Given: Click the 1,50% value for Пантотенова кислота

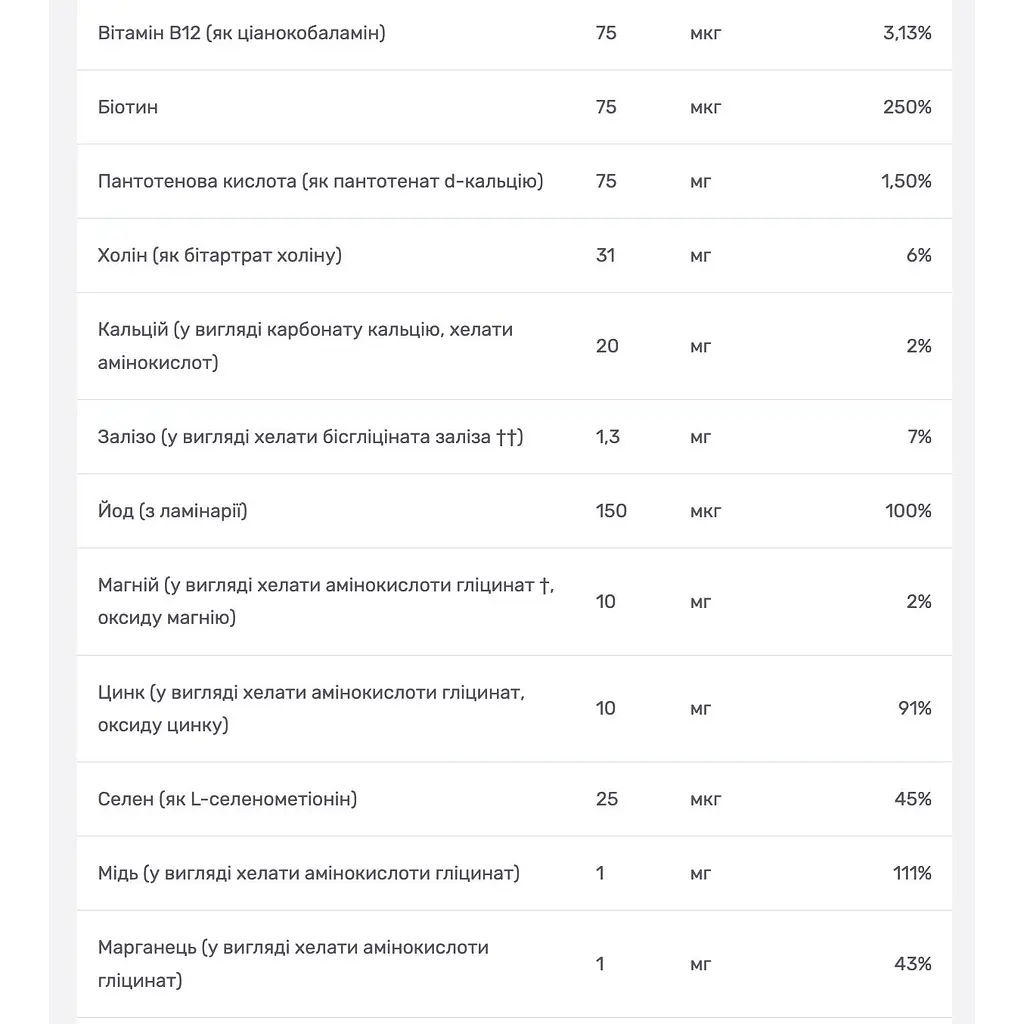Looking at the screenshot, I should [906, 181].
